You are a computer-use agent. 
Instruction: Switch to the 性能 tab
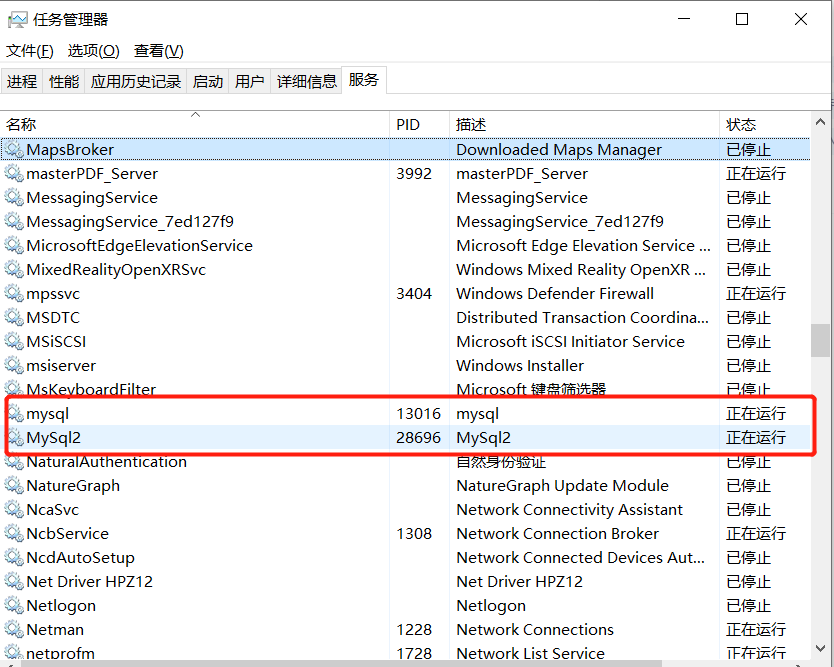coord(64,81)
